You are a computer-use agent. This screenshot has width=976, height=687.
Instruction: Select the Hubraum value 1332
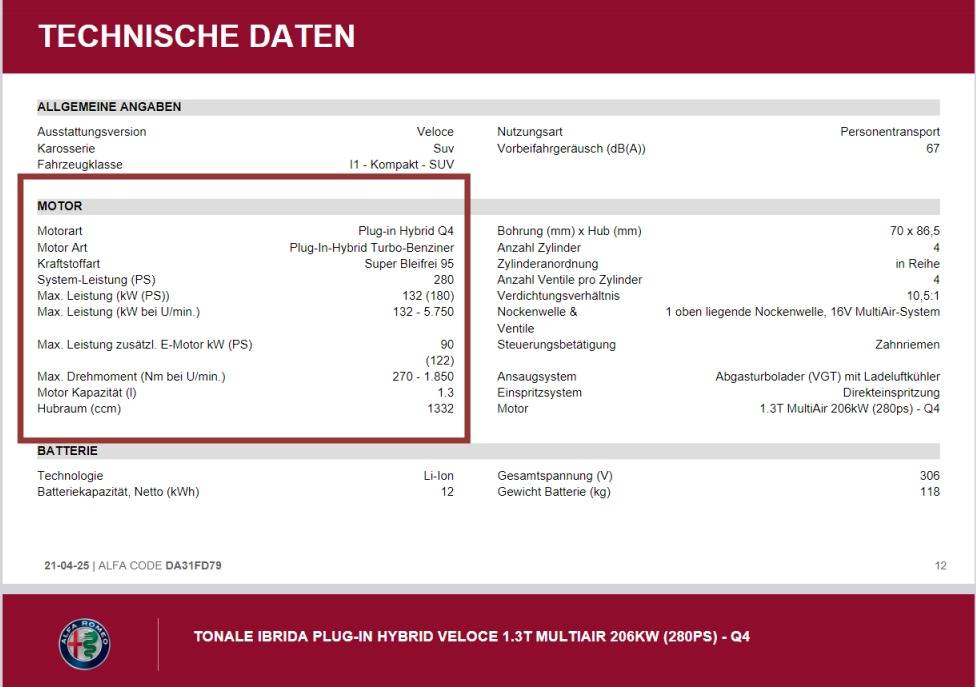click(441, 409)
